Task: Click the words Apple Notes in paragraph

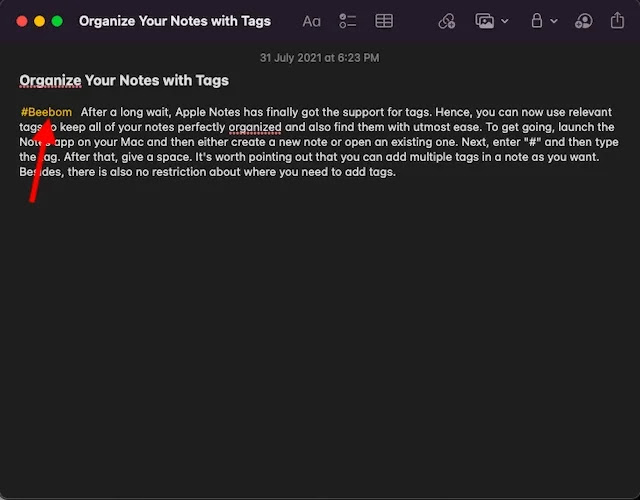Action: (208, 112)
